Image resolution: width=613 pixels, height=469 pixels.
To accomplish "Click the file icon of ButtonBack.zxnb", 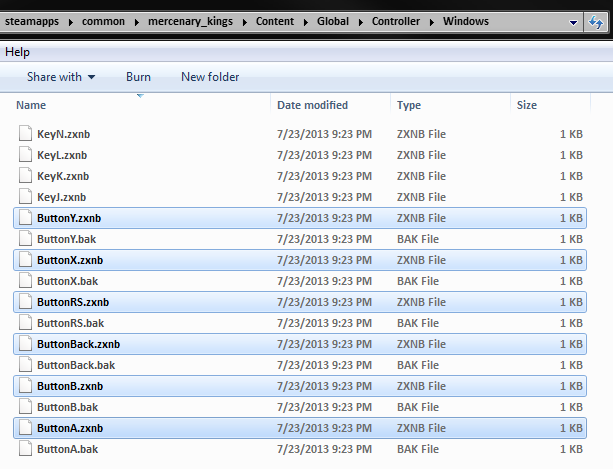I will pos(25,344).
